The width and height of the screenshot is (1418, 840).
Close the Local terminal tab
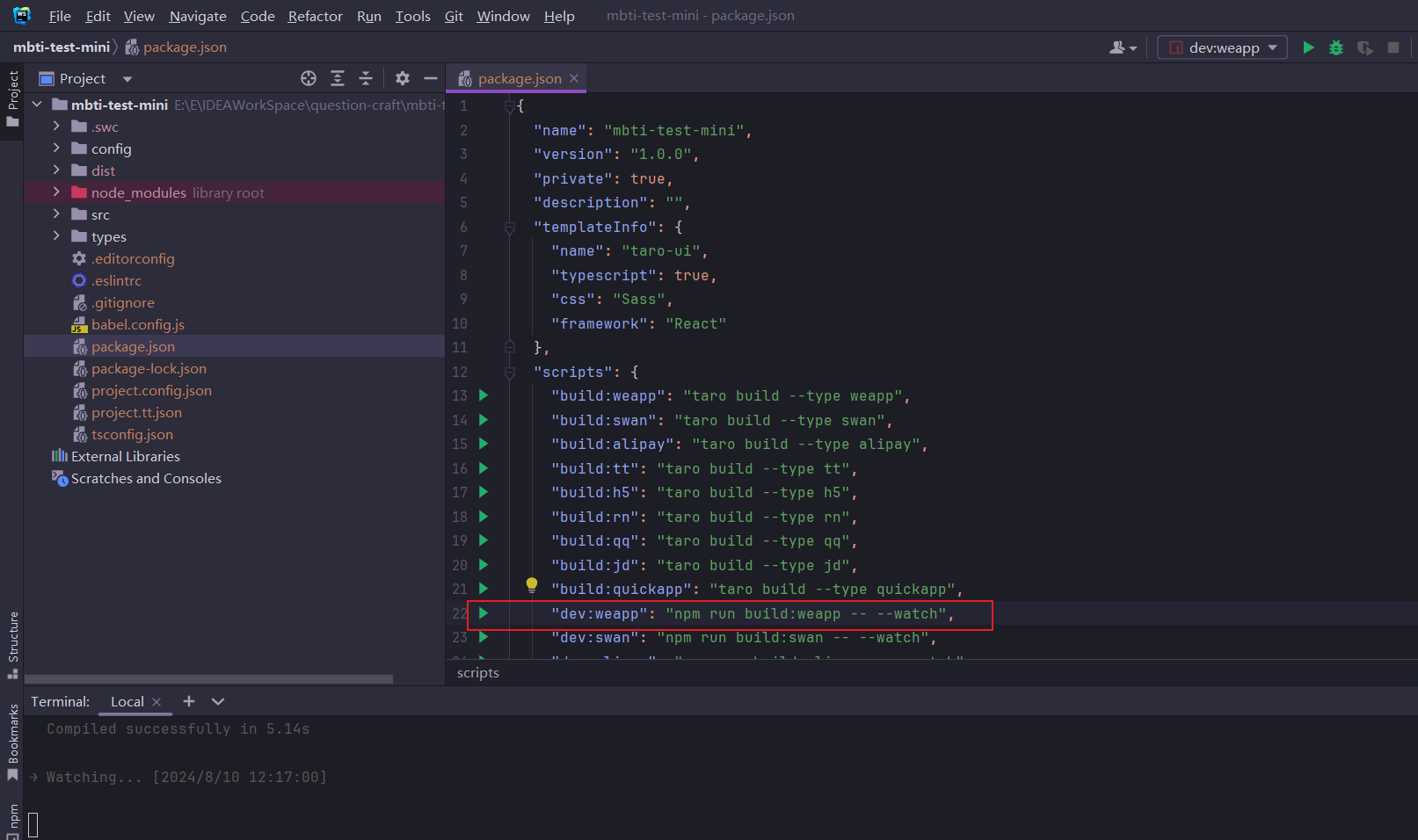point(156,702)
